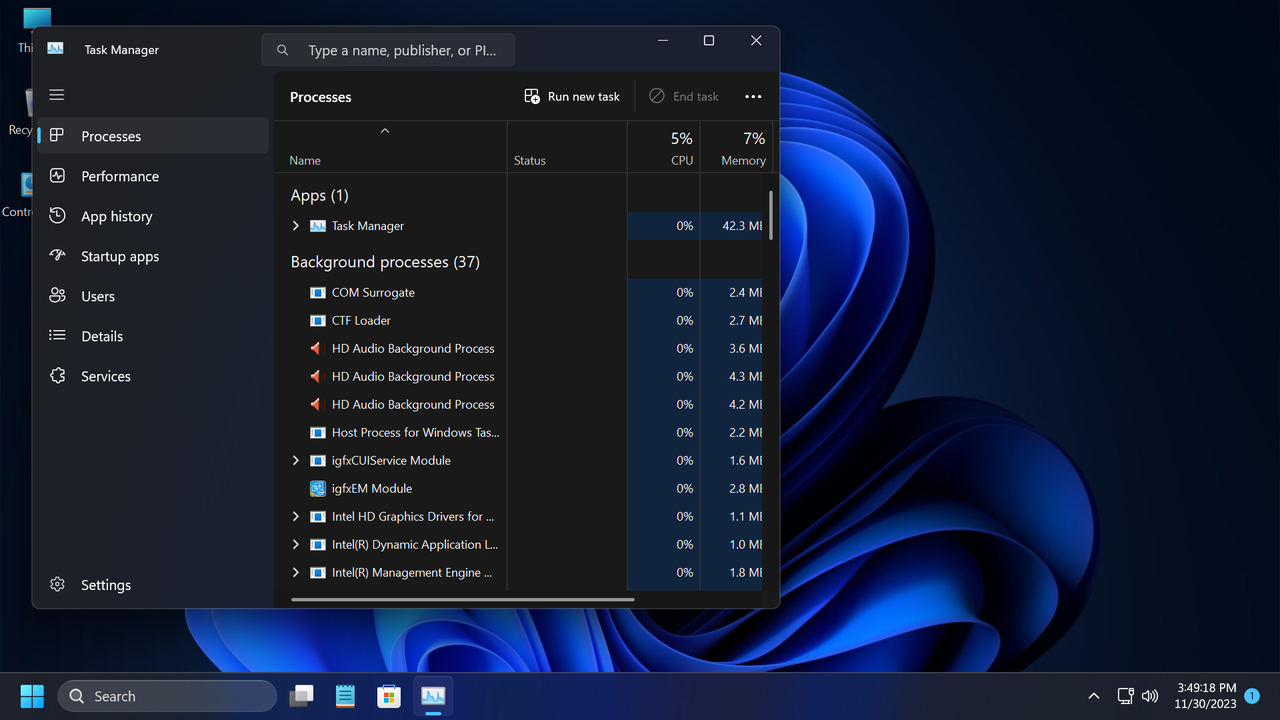1280x720 pixels.
Task: Click the App history clock icon
Action: pos(57,215)
